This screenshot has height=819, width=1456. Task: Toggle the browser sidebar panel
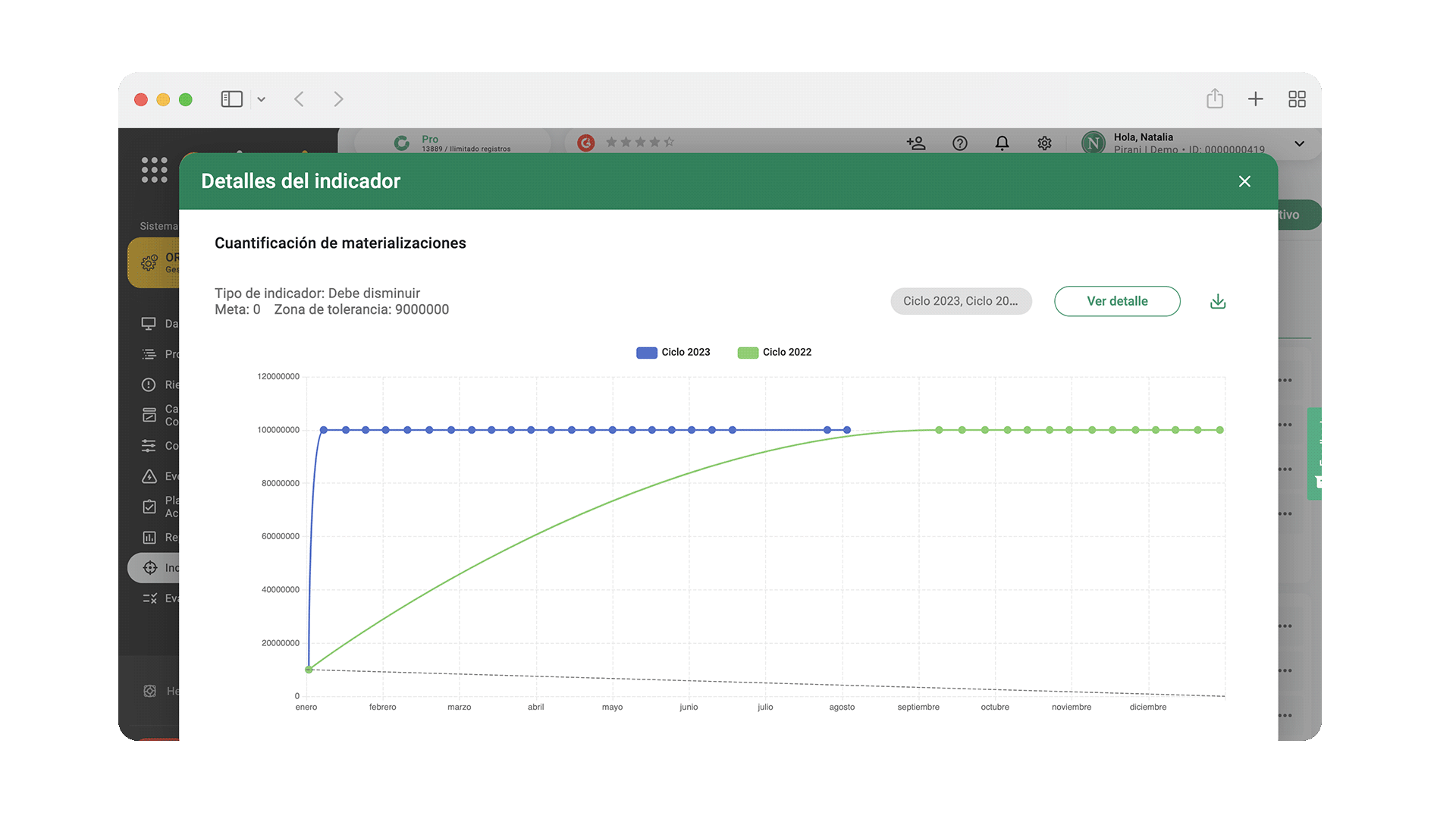point(231,99)
